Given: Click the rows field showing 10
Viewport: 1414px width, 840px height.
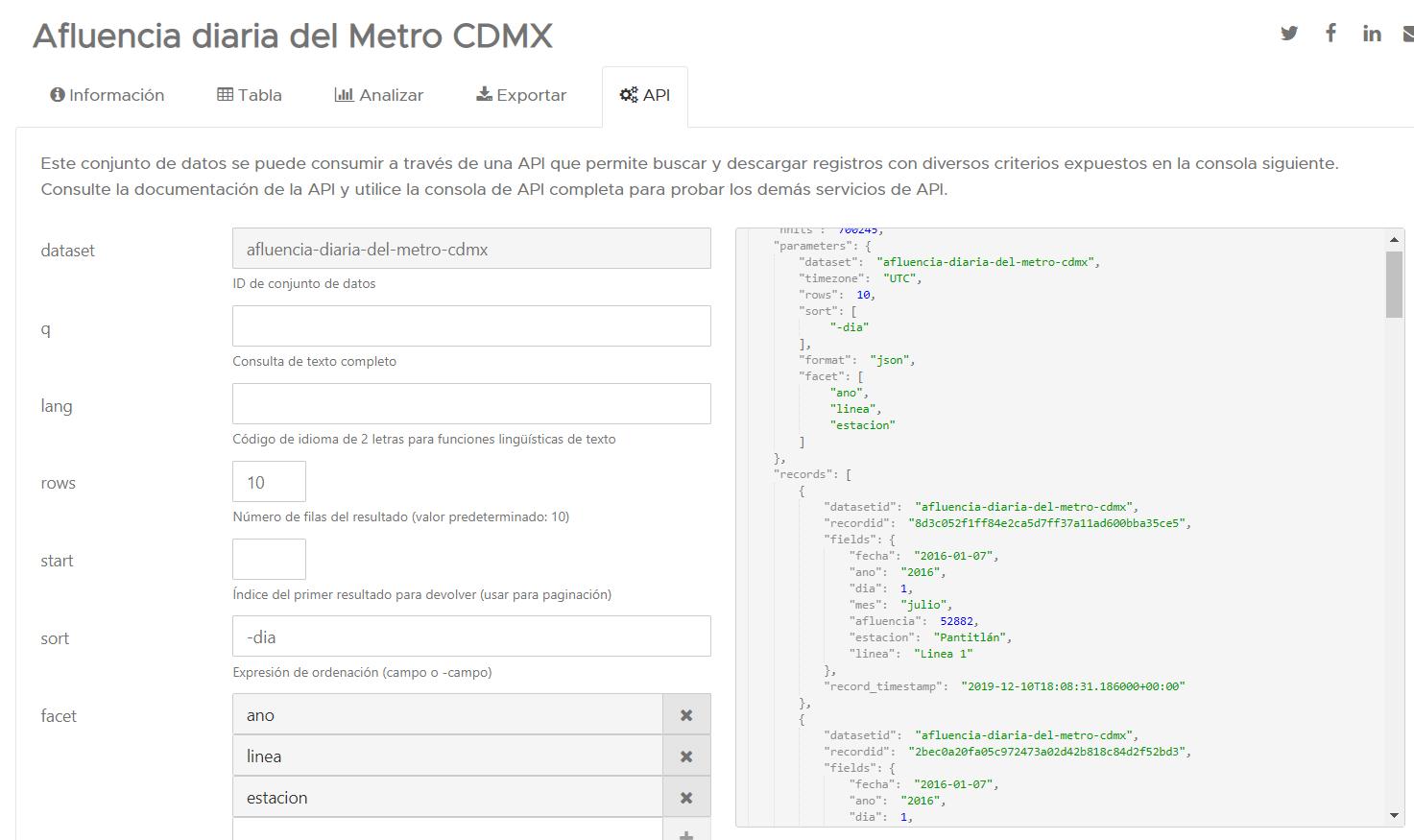Looking at the screenshot, I should [269, 482].
